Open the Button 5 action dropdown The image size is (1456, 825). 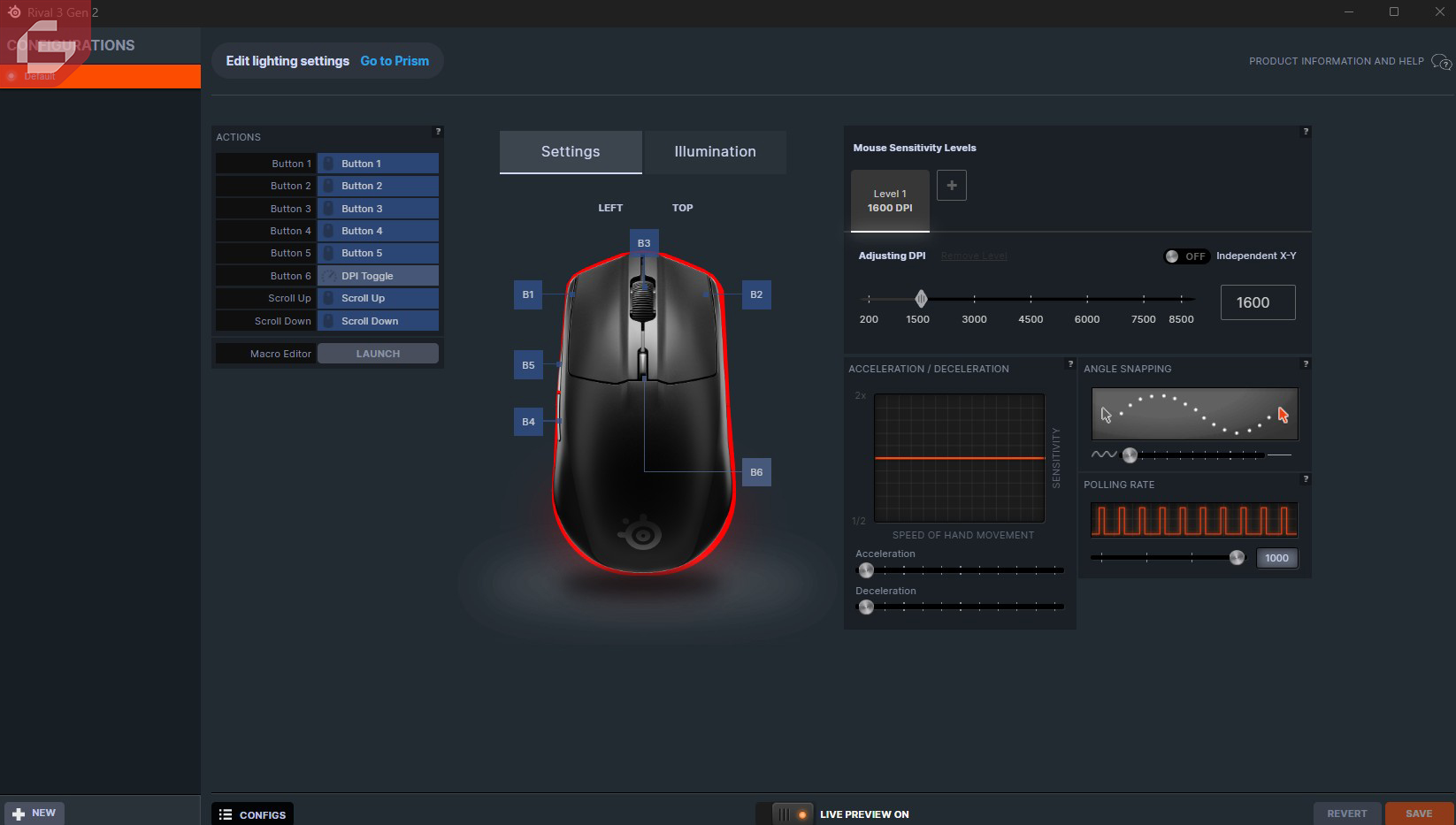point(378,253)
